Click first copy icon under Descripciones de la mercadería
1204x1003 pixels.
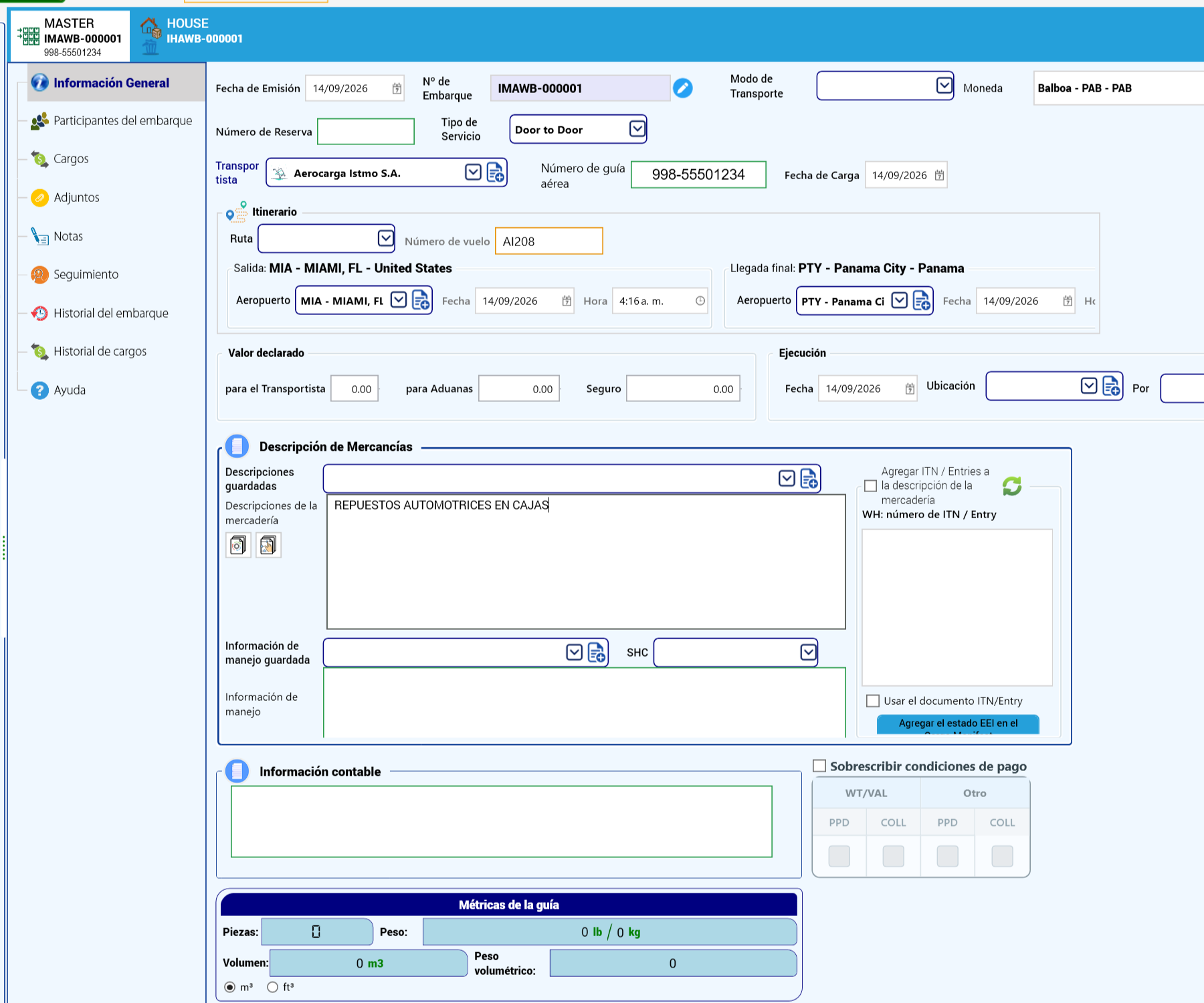click(238, 545)
